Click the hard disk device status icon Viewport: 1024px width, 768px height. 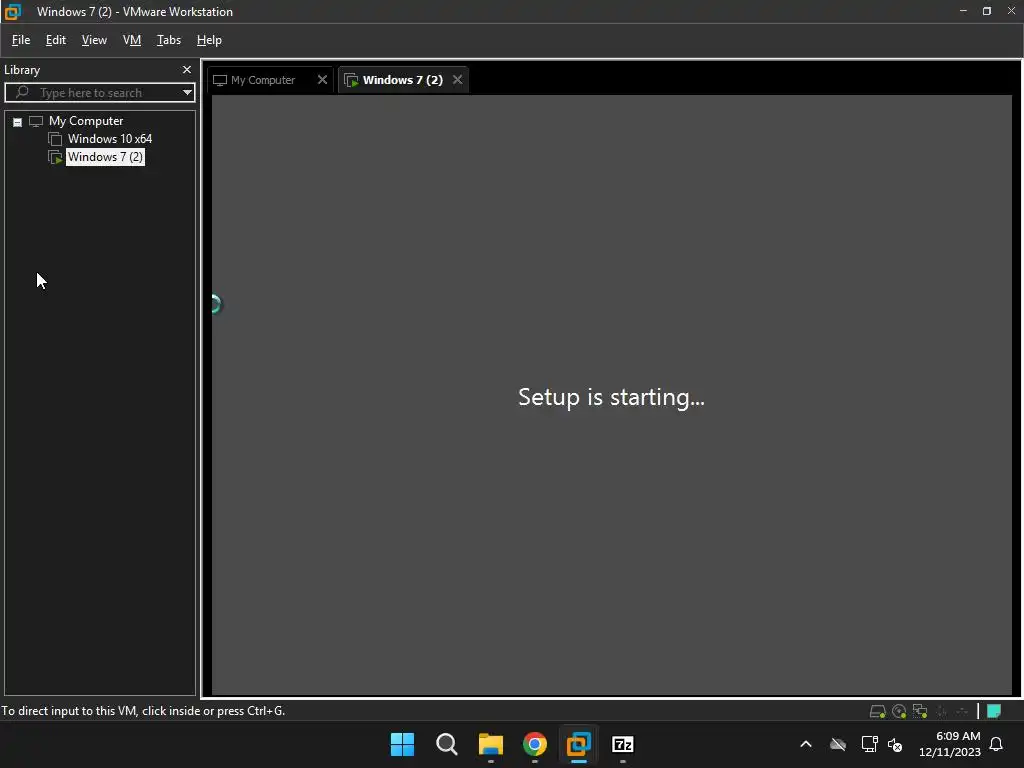coord(878,711)
